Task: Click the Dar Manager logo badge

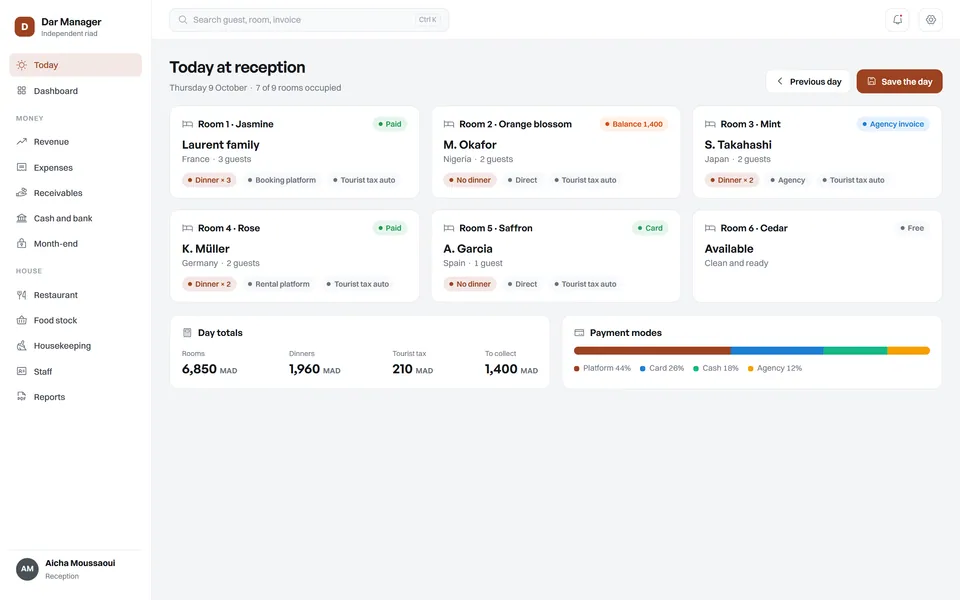Action: (24, 26)
